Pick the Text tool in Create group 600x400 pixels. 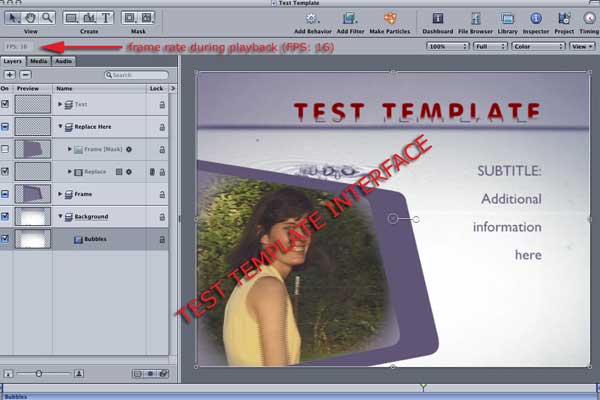107,17
